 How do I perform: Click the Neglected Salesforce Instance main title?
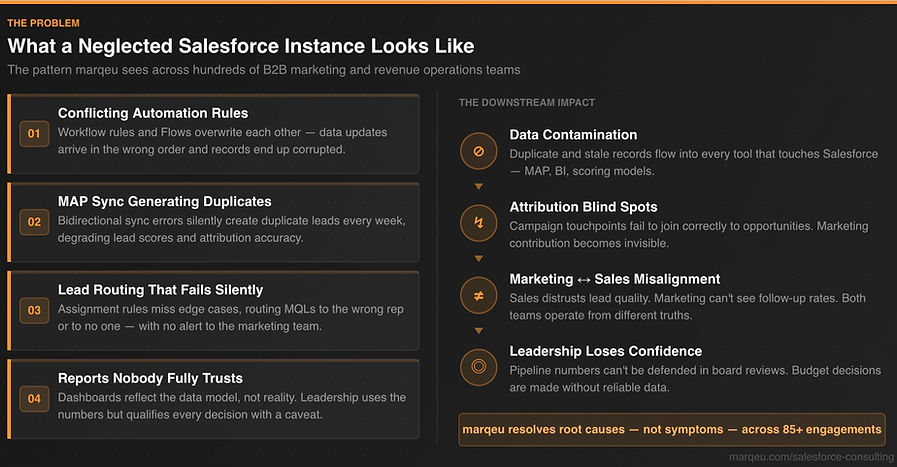click(241, 46)
